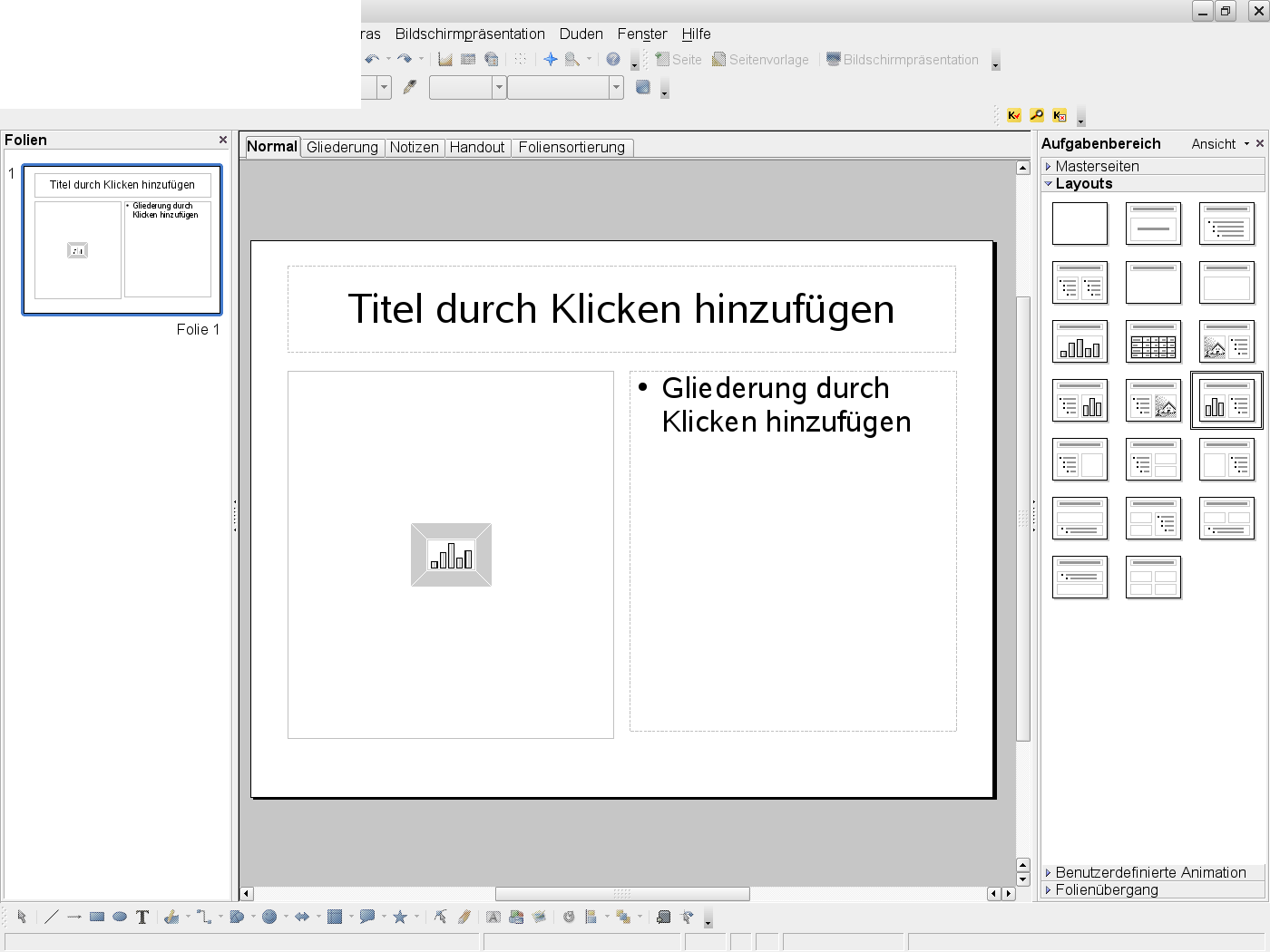Viewport: 1270px width, 952px height.
Task: Click the Seite toolbar button
Action: [679, 60]
